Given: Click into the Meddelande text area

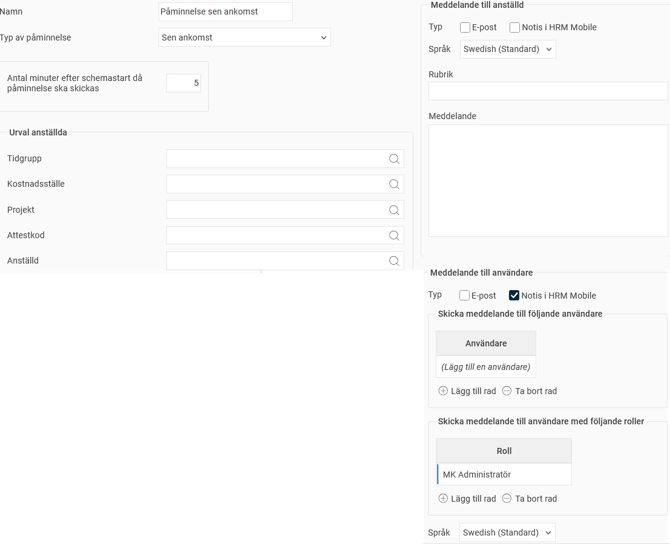Looking at the screenshot, I should (548, 180).
